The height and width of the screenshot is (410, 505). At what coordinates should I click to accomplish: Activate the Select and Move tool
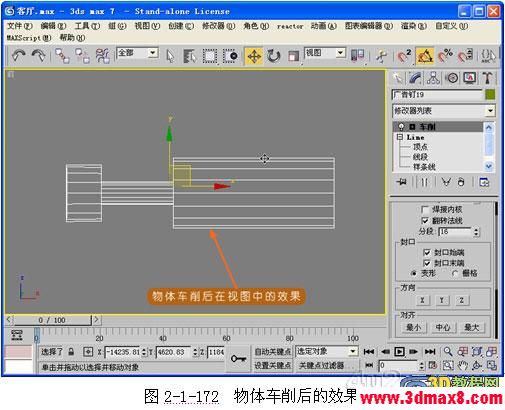point(254,56)
